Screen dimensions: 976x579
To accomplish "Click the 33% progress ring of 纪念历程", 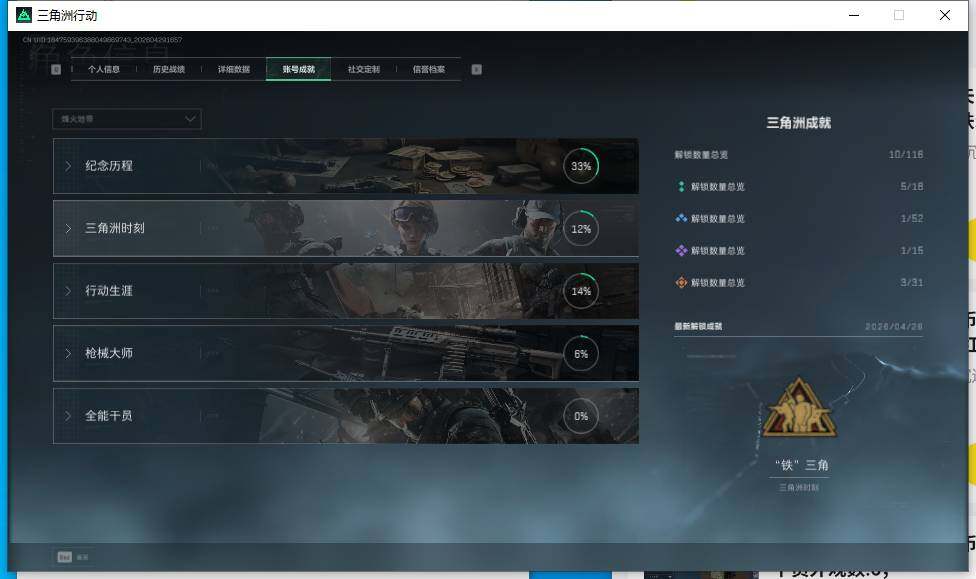I will click(581, 166).
